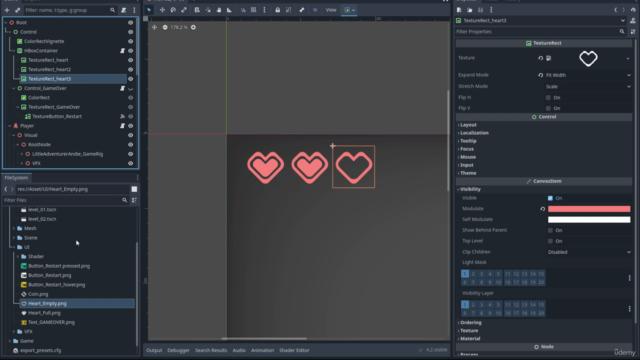Show the Control_GameOver node

pos(131,88)
